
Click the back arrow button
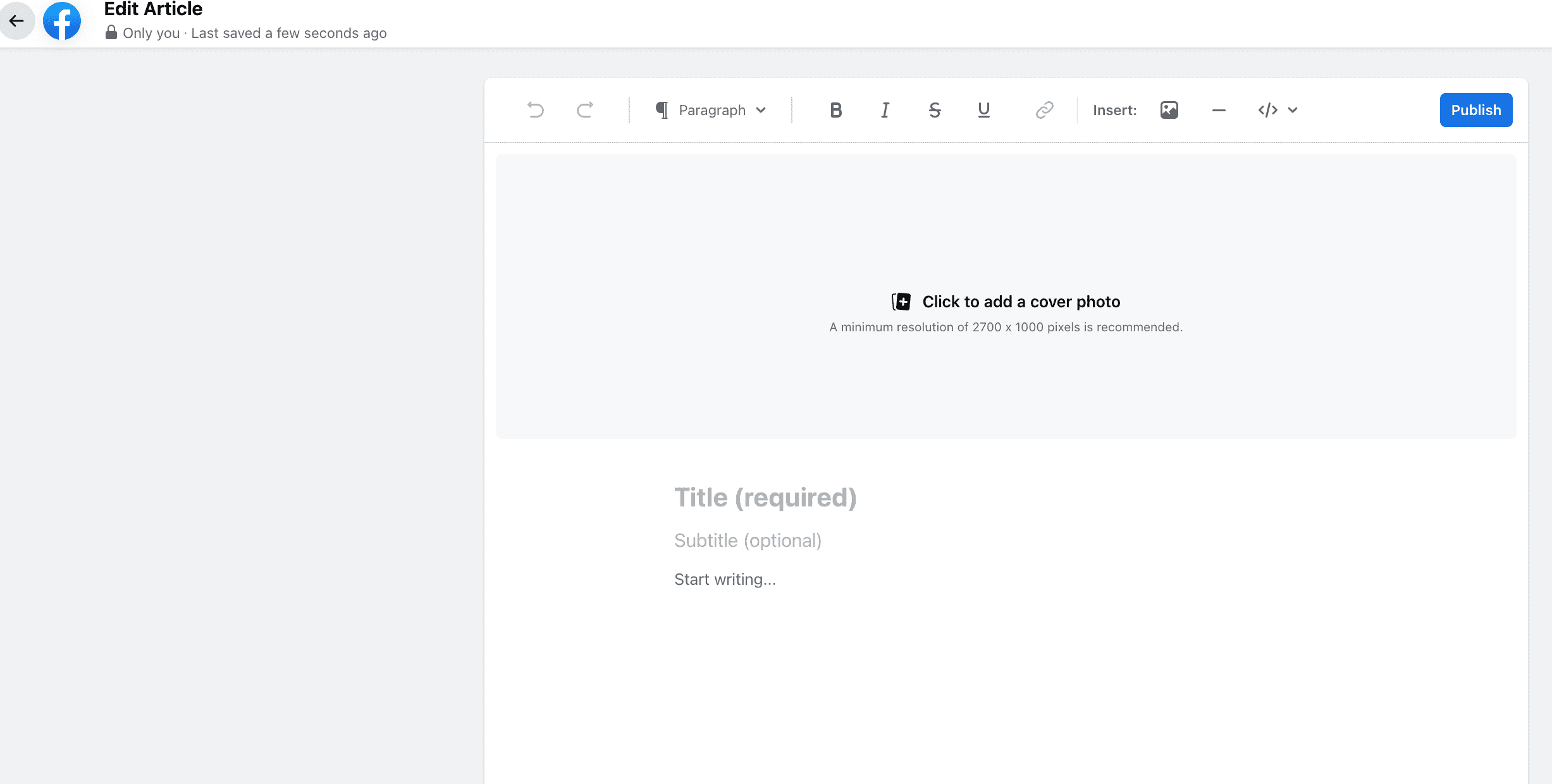click(x=16, y=20)
